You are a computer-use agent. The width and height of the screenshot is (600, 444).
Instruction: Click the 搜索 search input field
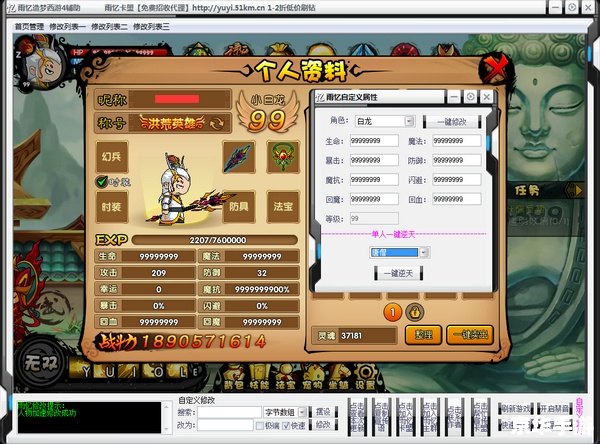click(229, 412)
